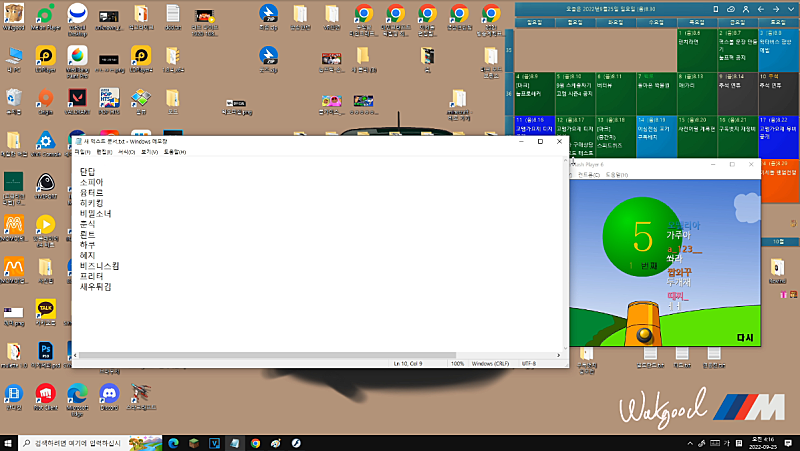Launch VALORANT from the desktop

[x=77, y=101]
